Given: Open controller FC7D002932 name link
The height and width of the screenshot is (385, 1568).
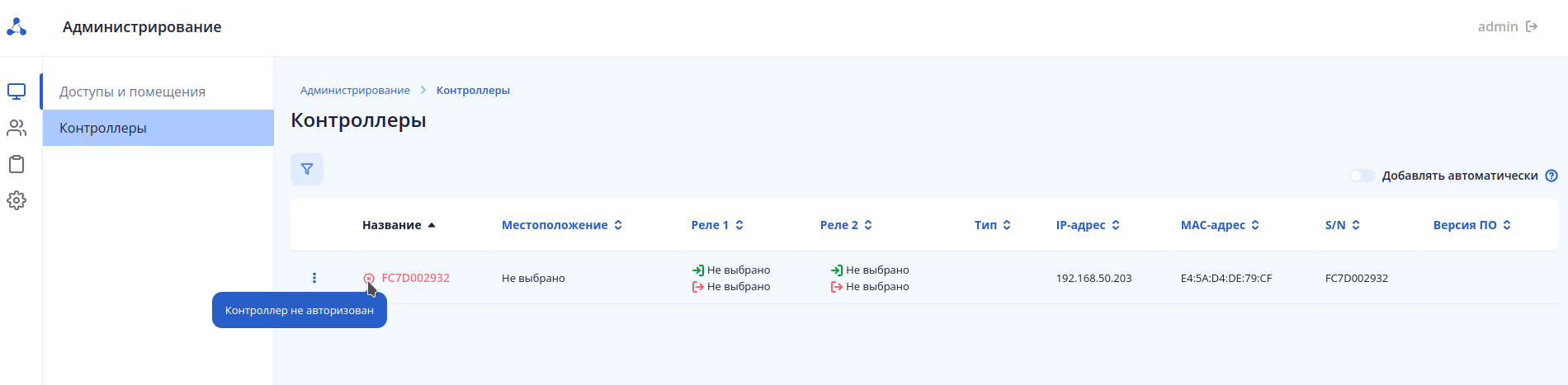Looking at the screenshot, I should click(x=416, y=278).
